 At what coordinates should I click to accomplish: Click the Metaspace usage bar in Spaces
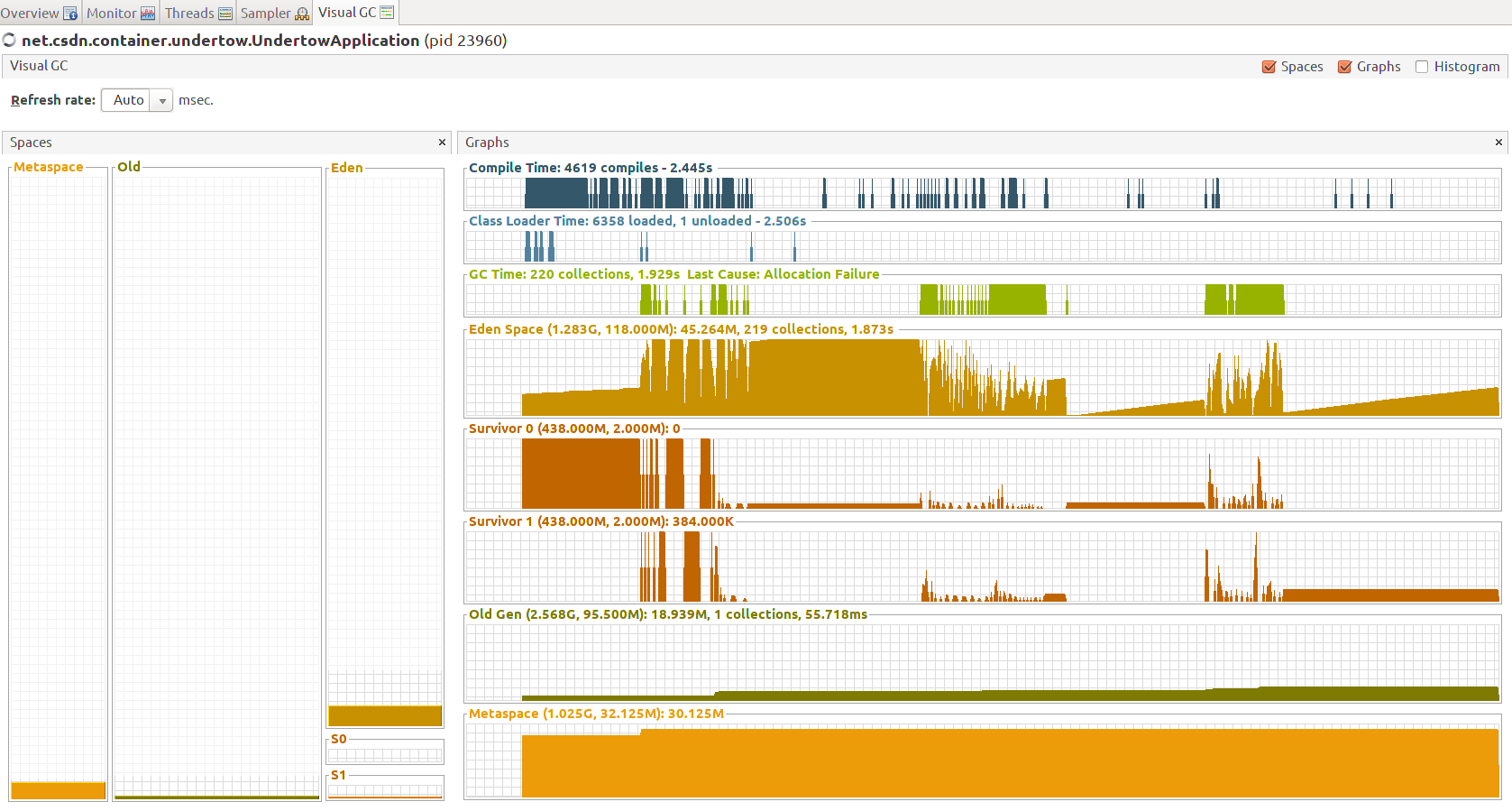[x=58, y=790]
